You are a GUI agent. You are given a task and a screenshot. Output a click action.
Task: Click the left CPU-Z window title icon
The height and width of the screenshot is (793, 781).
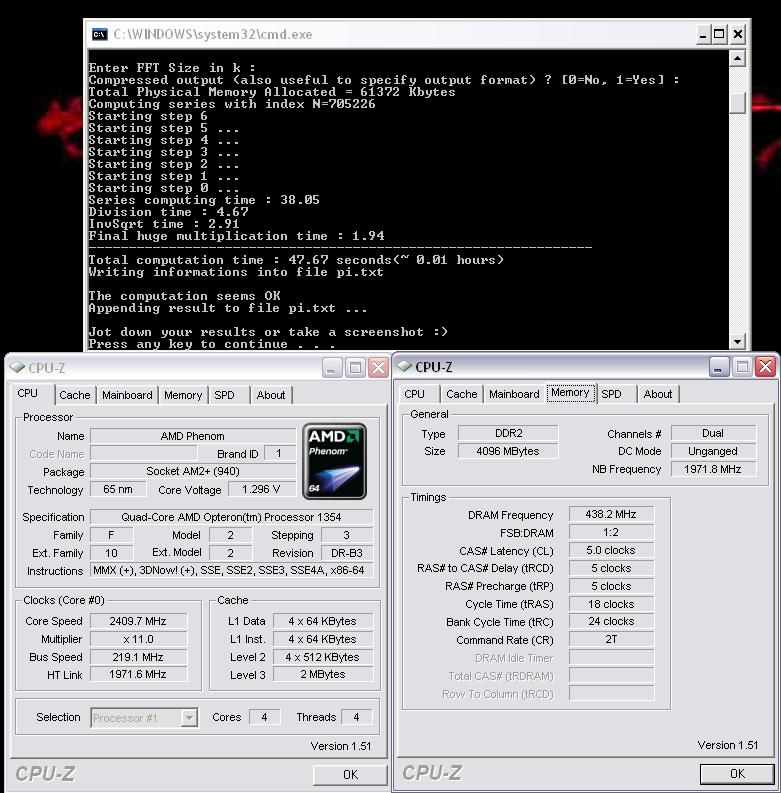17,367
